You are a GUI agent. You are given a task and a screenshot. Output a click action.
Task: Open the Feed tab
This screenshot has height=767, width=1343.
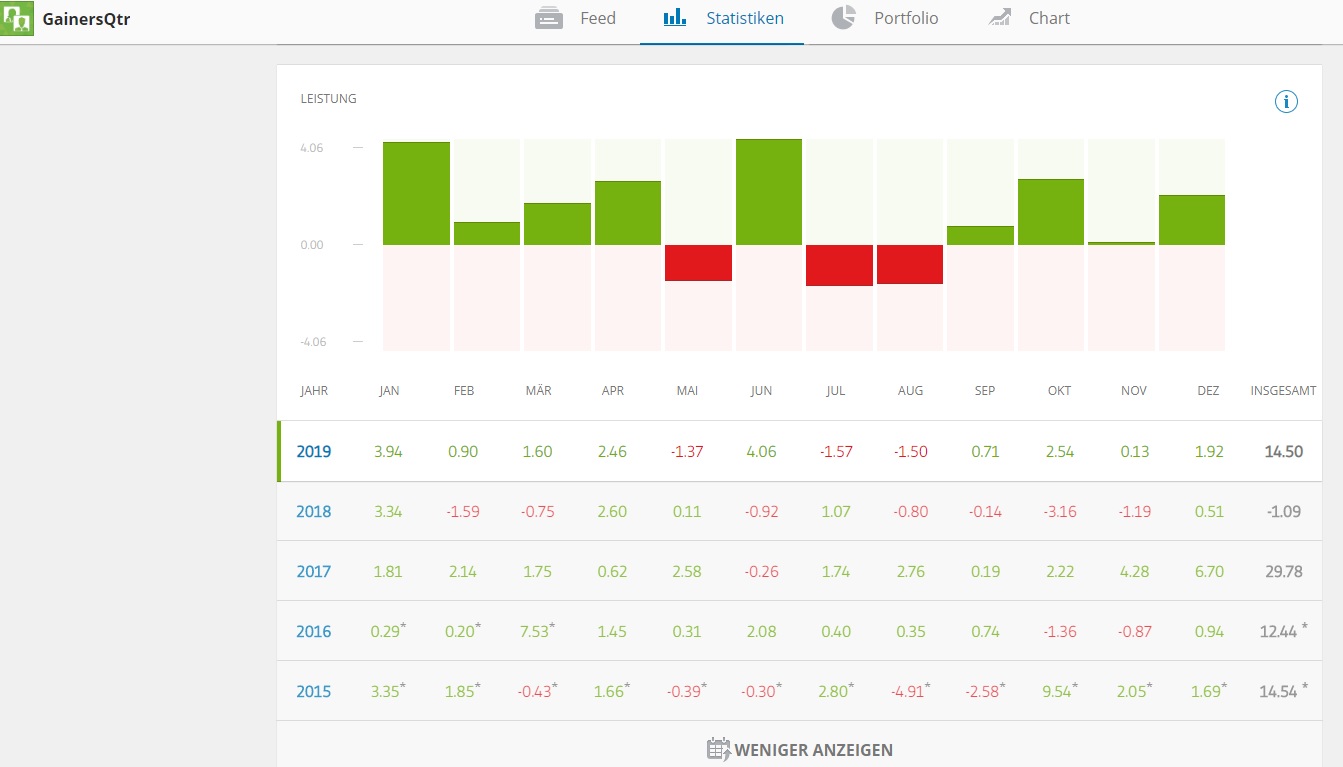[x=576, y=18]
